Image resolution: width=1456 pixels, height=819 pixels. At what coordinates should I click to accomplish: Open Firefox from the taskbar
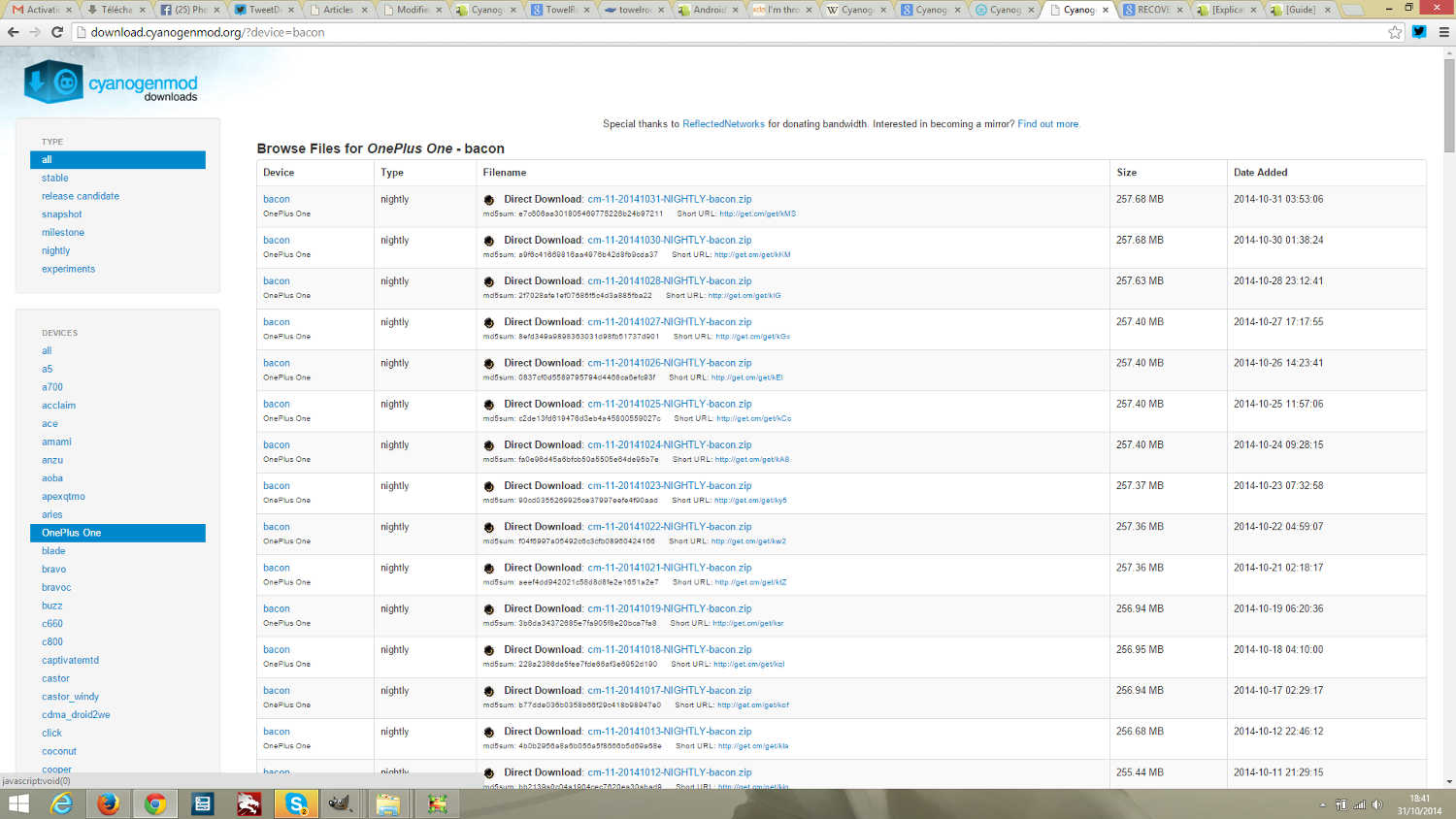(108, 803)
